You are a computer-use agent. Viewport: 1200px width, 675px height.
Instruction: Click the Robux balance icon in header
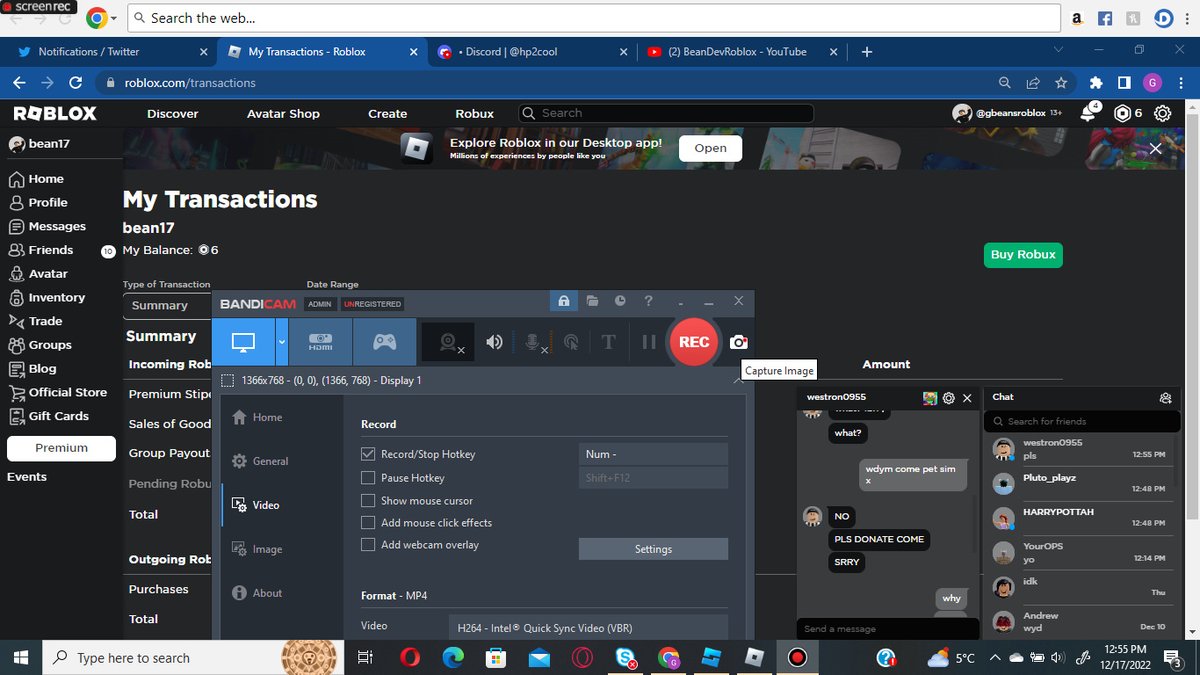pos(1122,114)
